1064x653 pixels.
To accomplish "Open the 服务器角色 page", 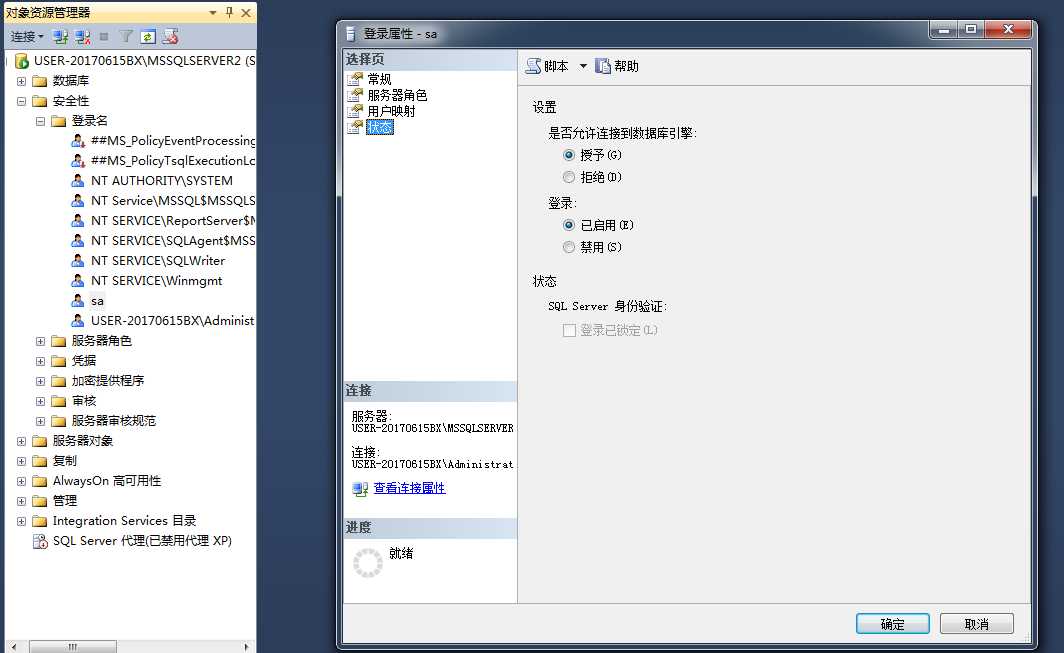I will [397, 95].
